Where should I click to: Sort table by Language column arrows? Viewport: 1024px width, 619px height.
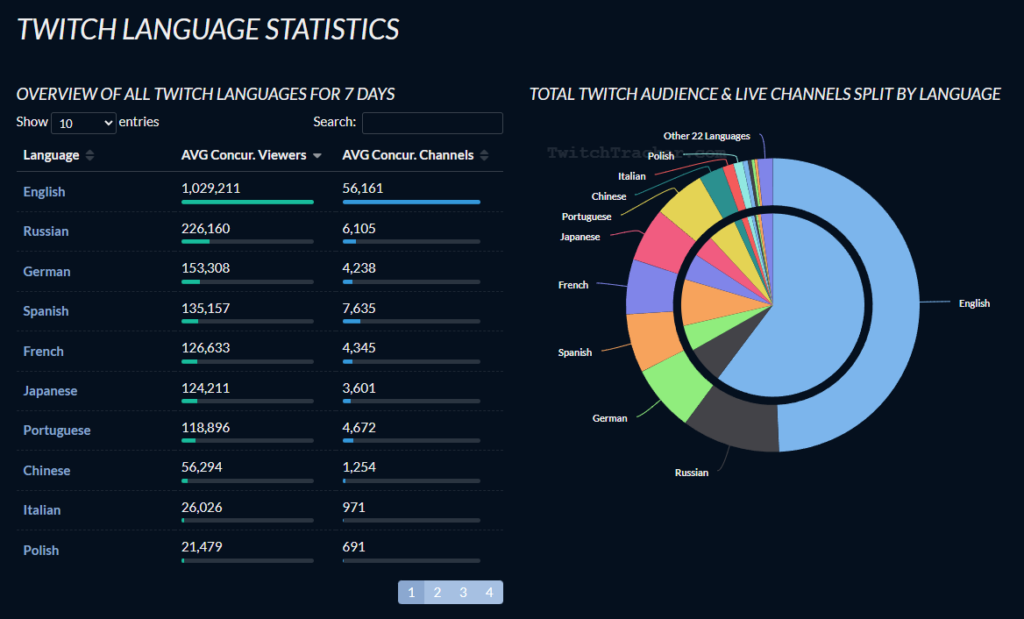(x=89, y=155)
